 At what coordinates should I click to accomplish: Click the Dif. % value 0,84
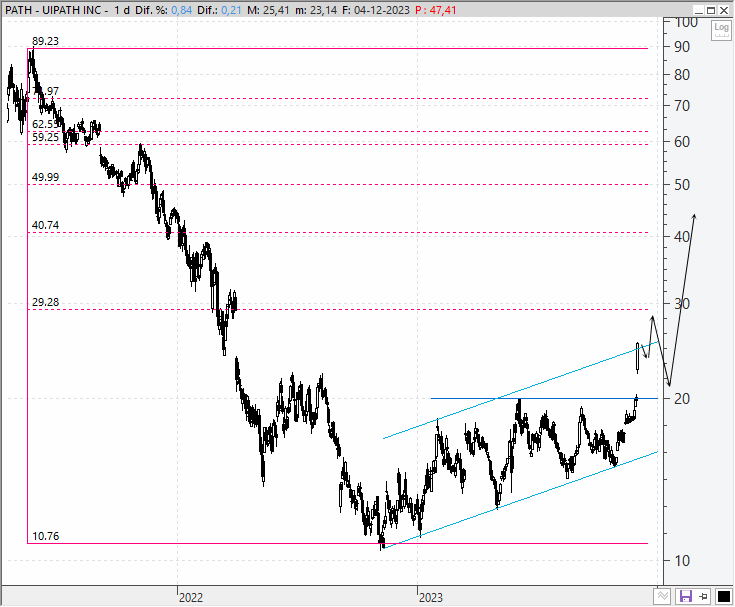(x=181, y=10)
